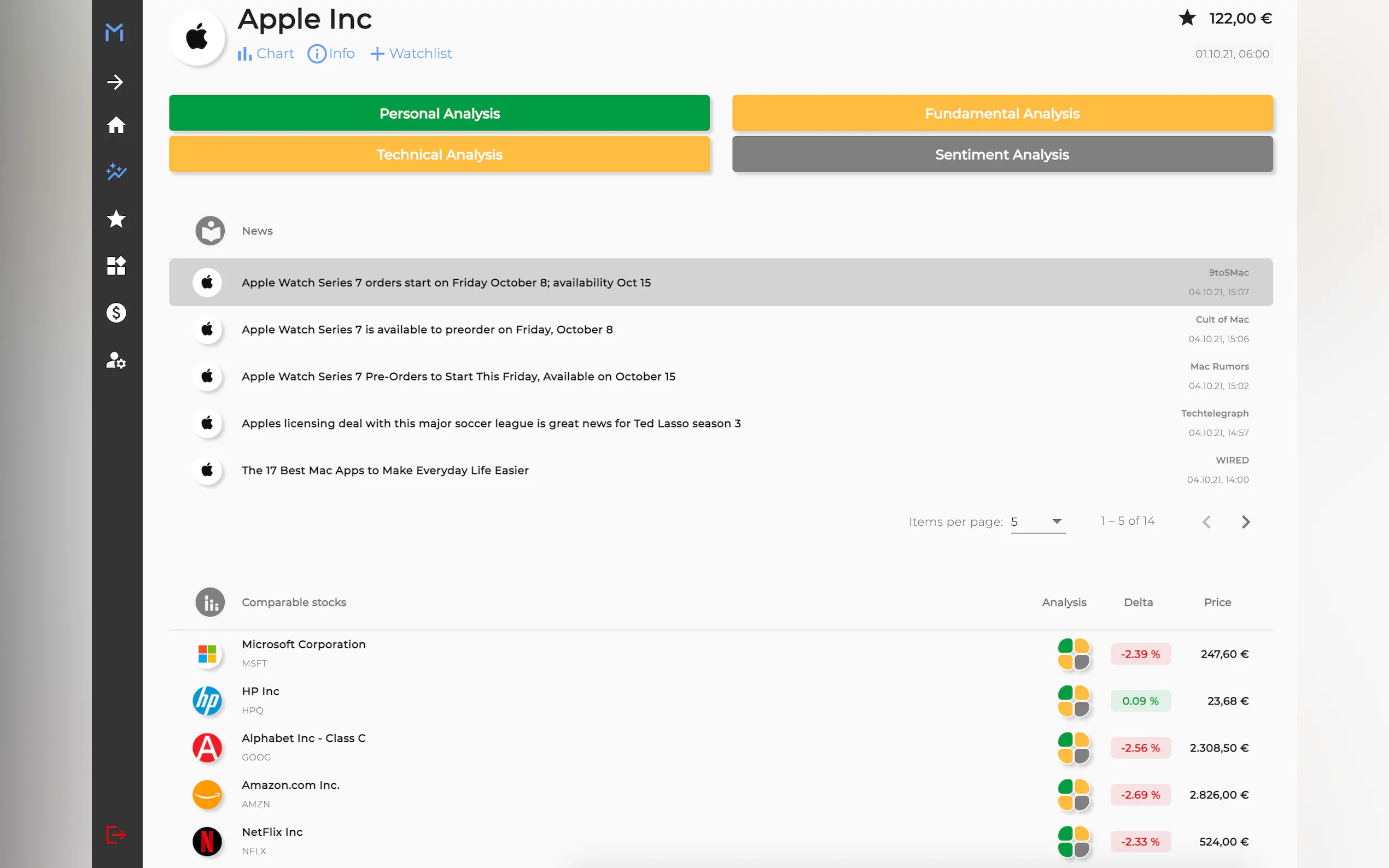
Task: Open the dashboard widgets sidebar icon
Action: click(116, 266)
